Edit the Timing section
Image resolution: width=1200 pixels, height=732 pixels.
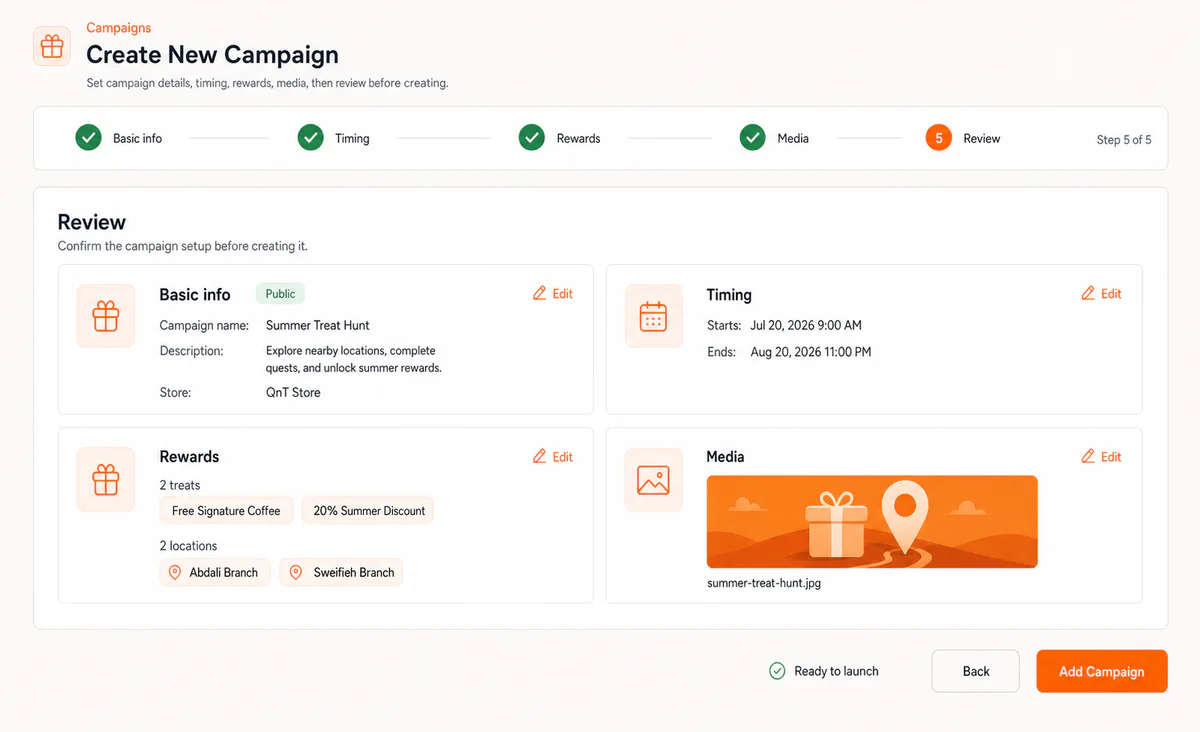1101,293
